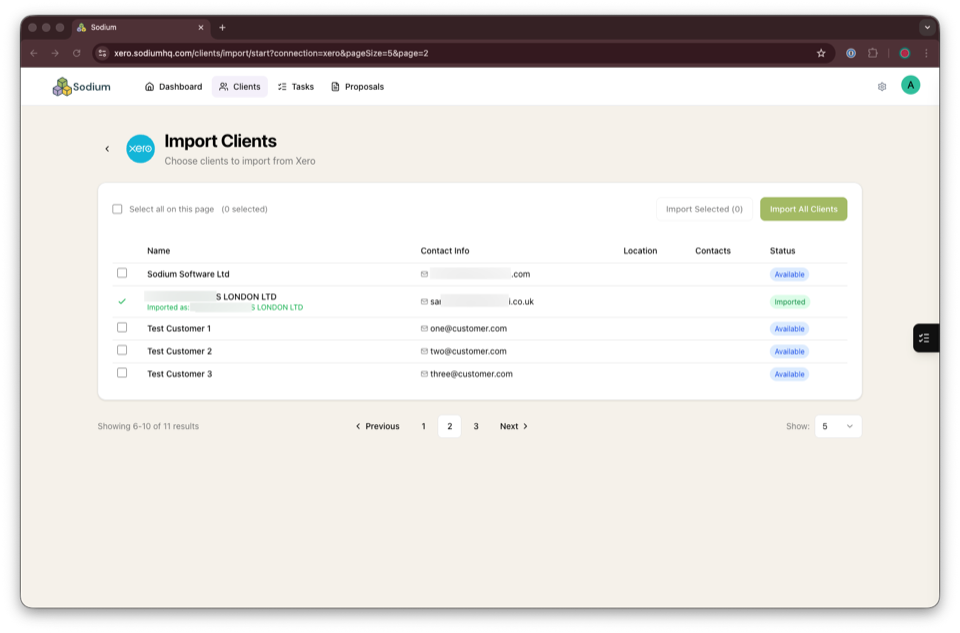The width and height of the screenshot is (960, 633).
Task: Select the green A avatar circle
Action: click(x=911, y=86)
